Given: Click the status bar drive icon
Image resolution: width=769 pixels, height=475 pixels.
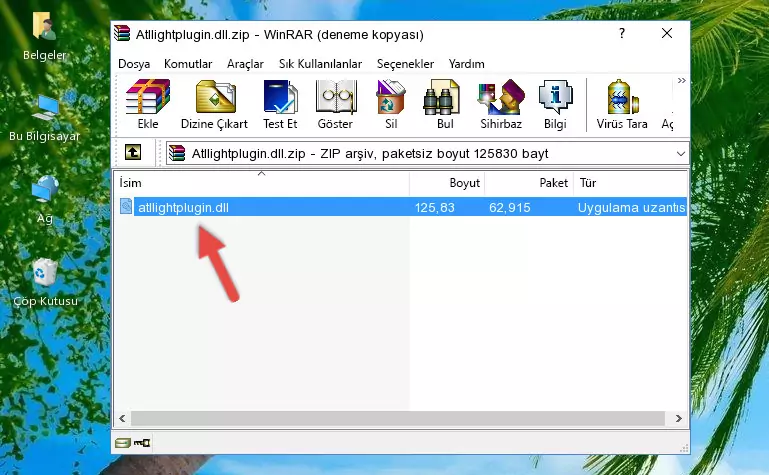Looking at the screenshot, I should coord(123,443).
